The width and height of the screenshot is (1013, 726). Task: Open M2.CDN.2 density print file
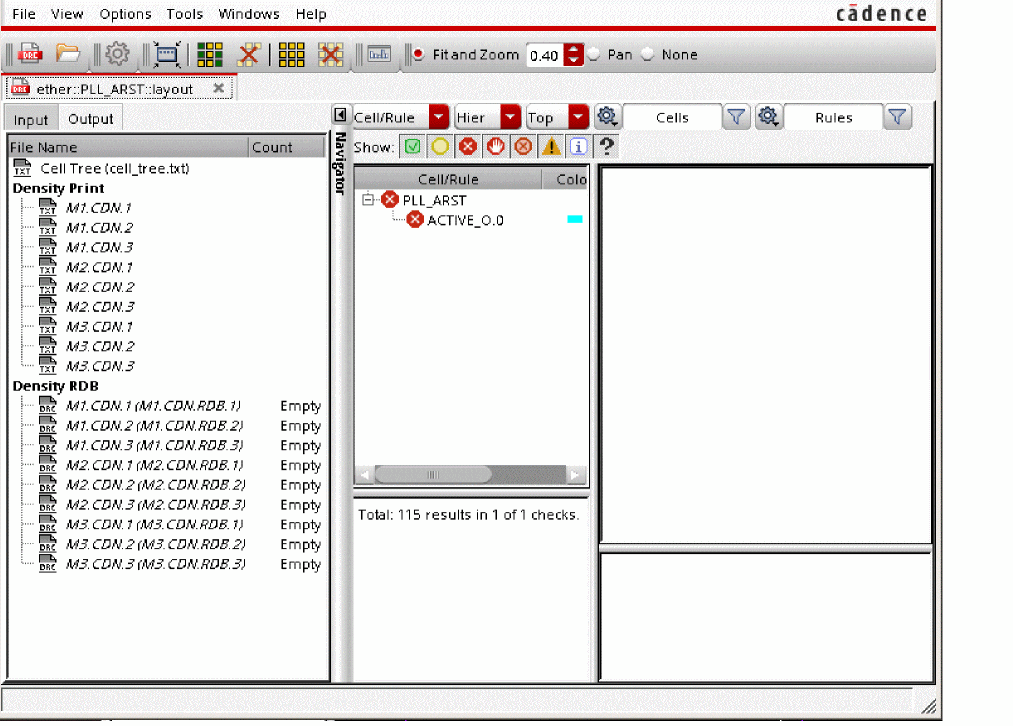tap(99, 287)
